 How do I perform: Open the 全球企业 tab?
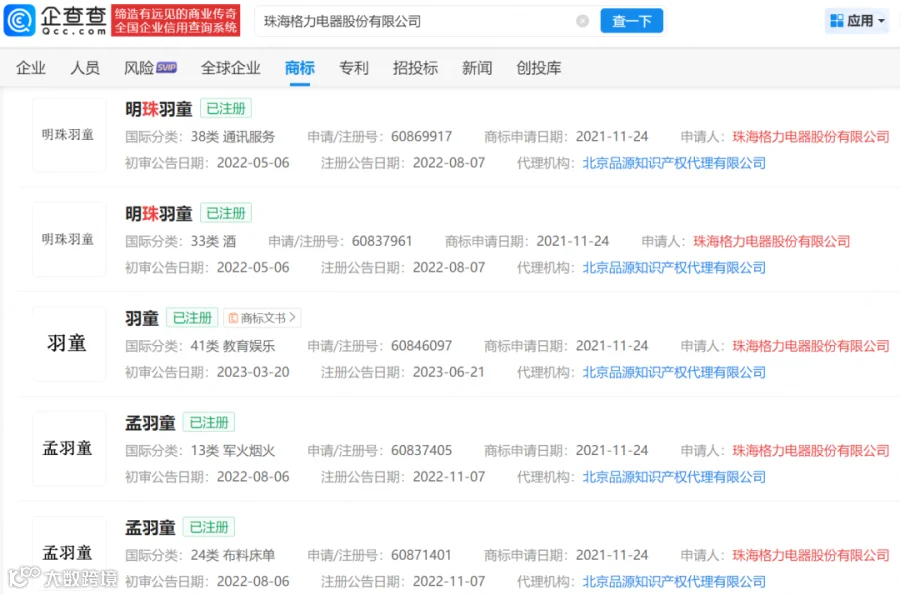coord(230,68)
